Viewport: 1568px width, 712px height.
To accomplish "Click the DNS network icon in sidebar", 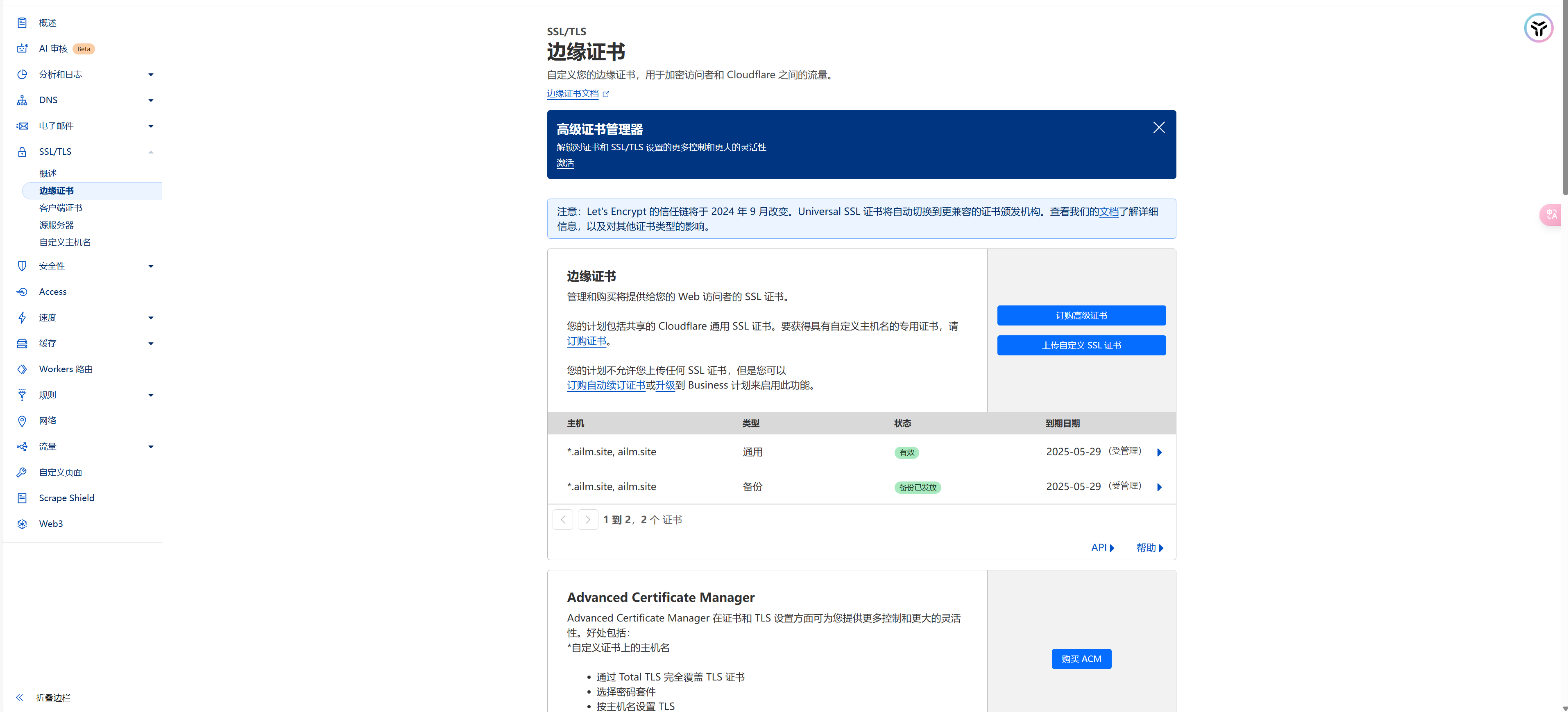I will coord(22,100).
